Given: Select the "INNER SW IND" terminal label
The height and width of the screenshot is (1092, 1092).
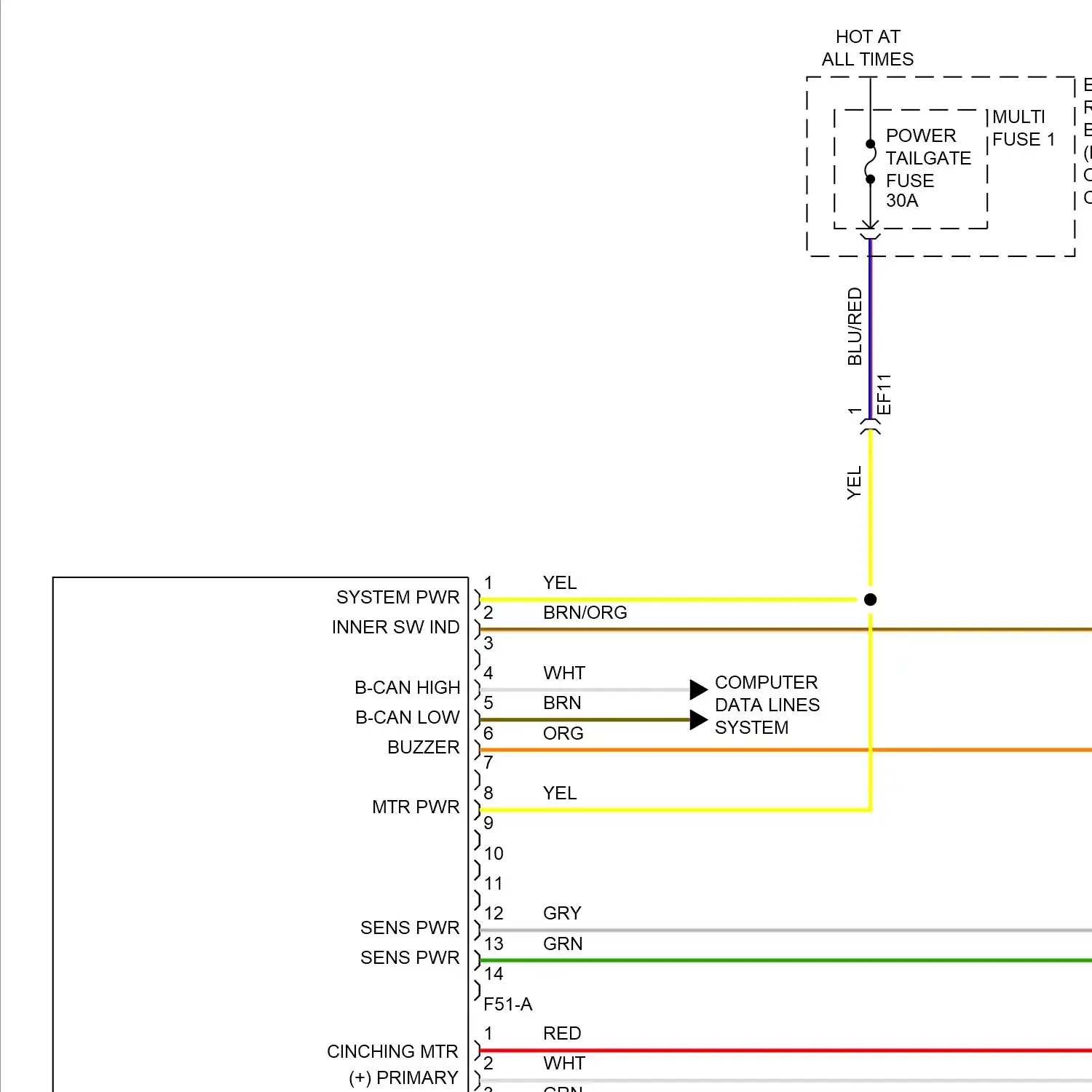Looking at the screenshot, I should coord(395,628).
